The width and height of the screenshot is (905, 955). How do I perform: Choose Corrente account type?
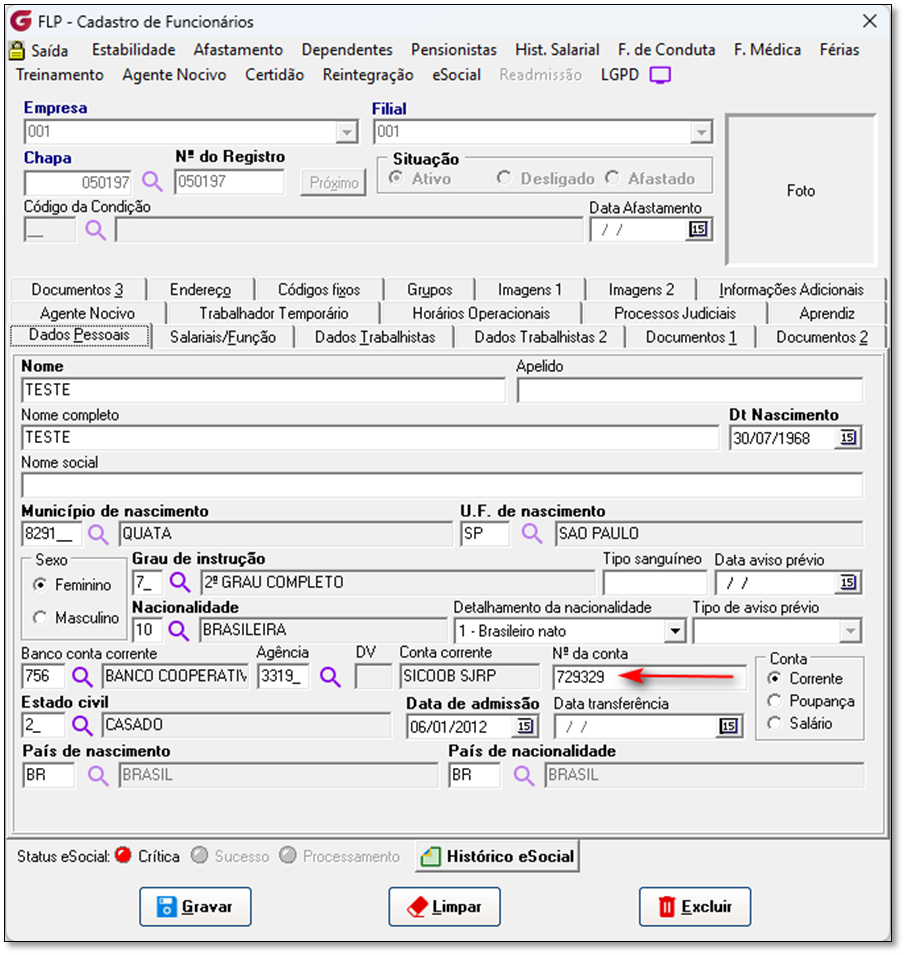(x=775, y=678)
